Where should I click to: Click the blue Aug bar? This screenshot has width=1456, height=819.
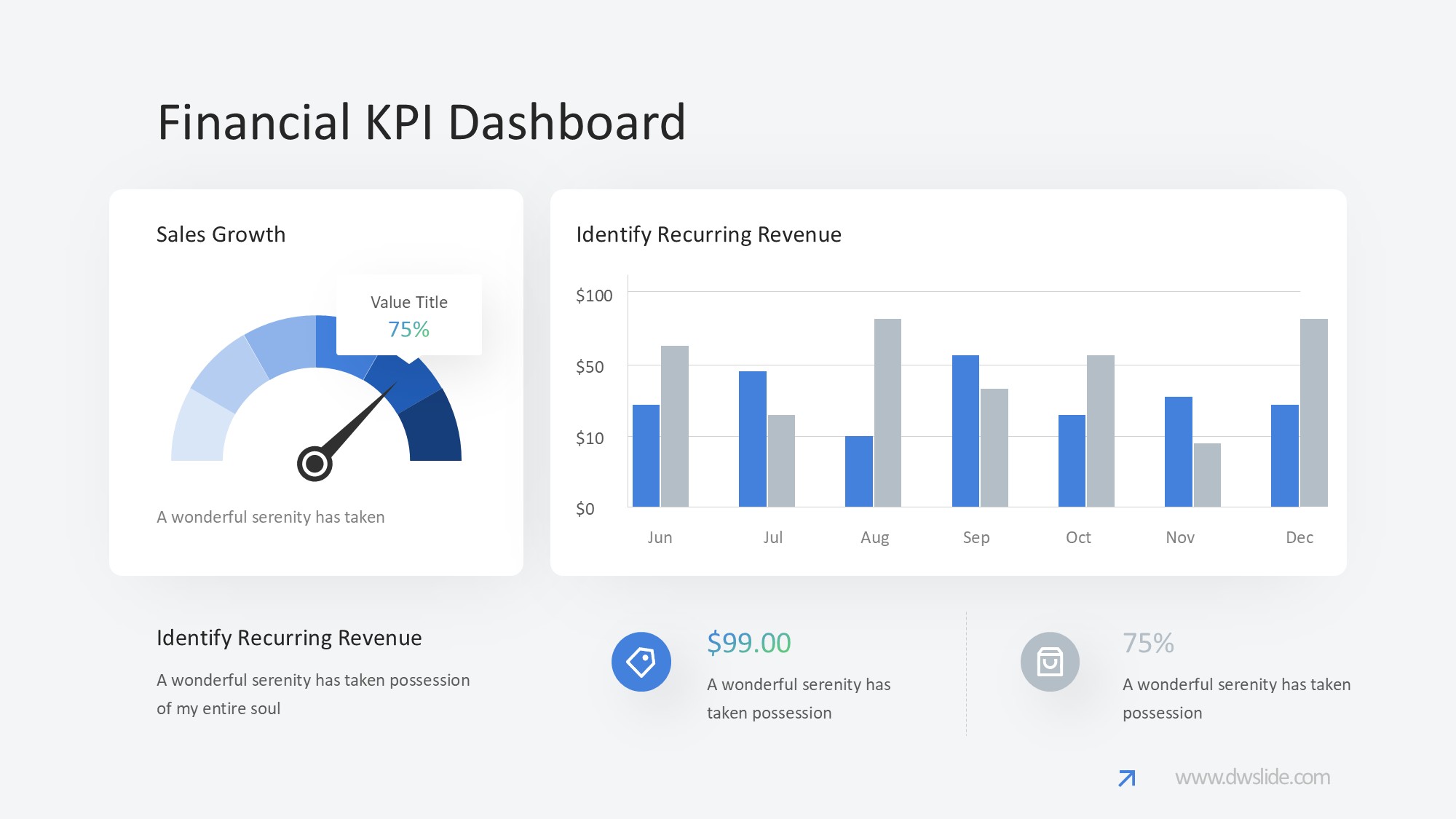858,471
